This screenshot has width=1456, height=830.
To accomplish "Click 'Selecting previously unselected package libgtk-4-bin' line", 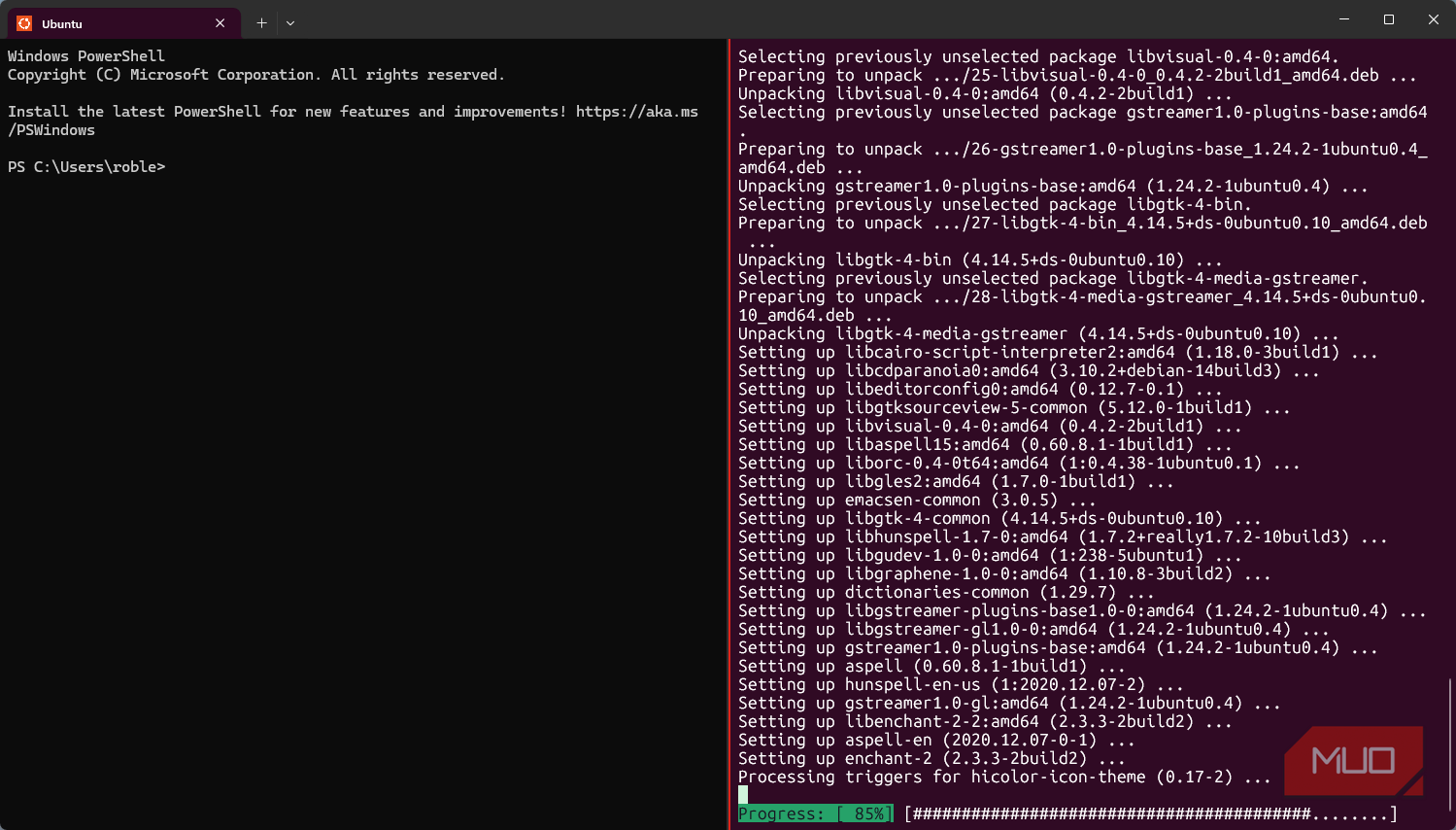I will click(x=995, y=204).
